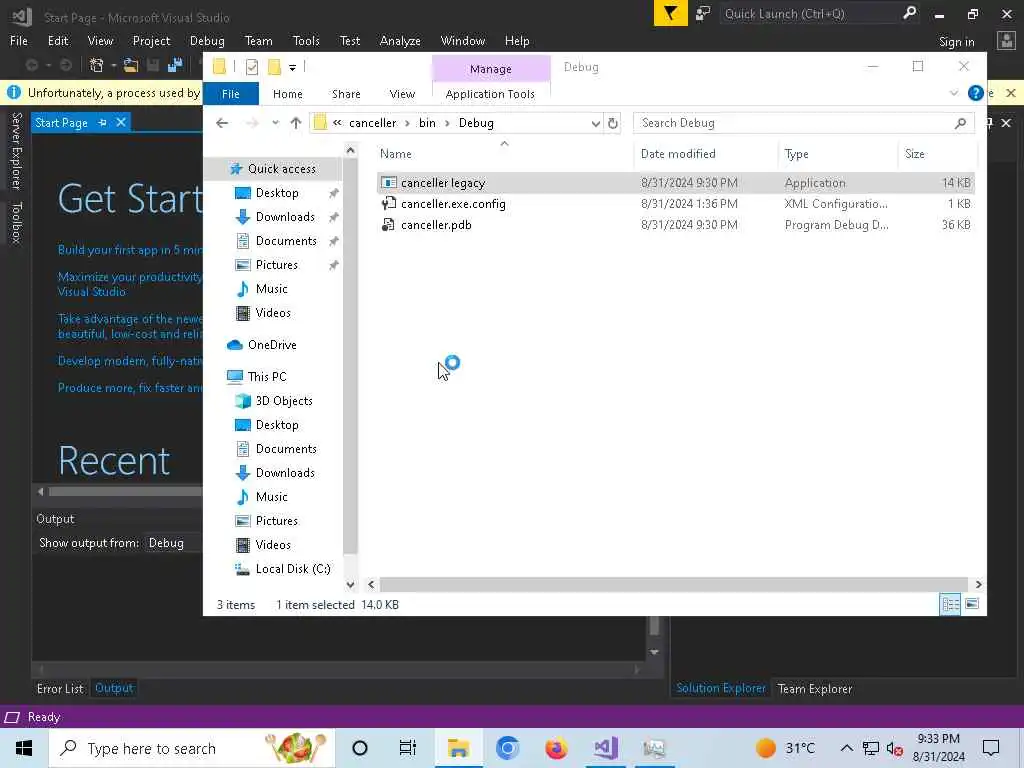Click the Visual Studio feedback notification flag icon
This screenshot has height=768, width=1024.
[670, 13]
